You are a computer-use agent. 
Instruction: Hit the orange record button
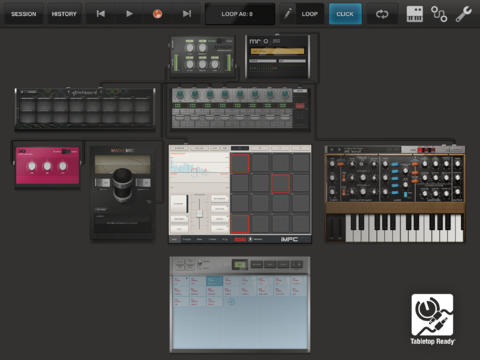pos(157,14)
